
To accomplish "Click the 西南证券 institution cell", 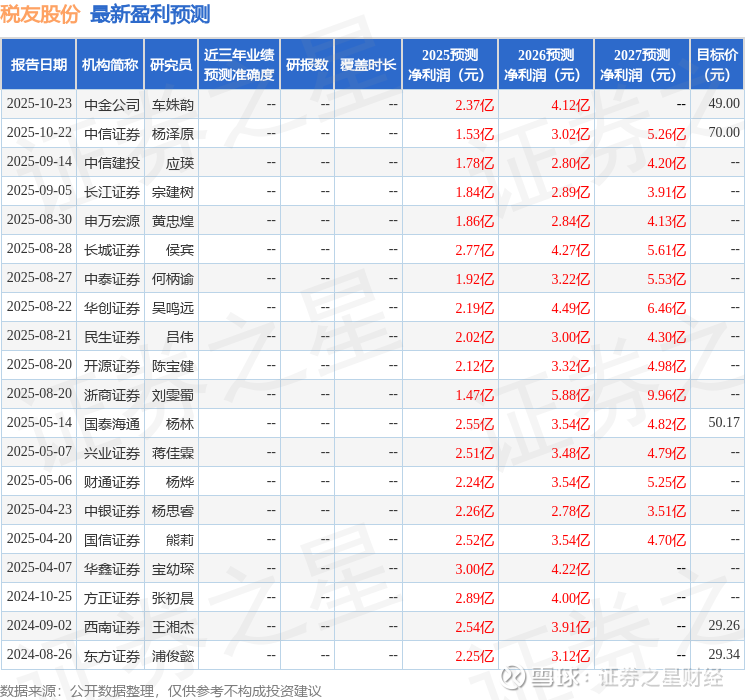I will point(112,627).
